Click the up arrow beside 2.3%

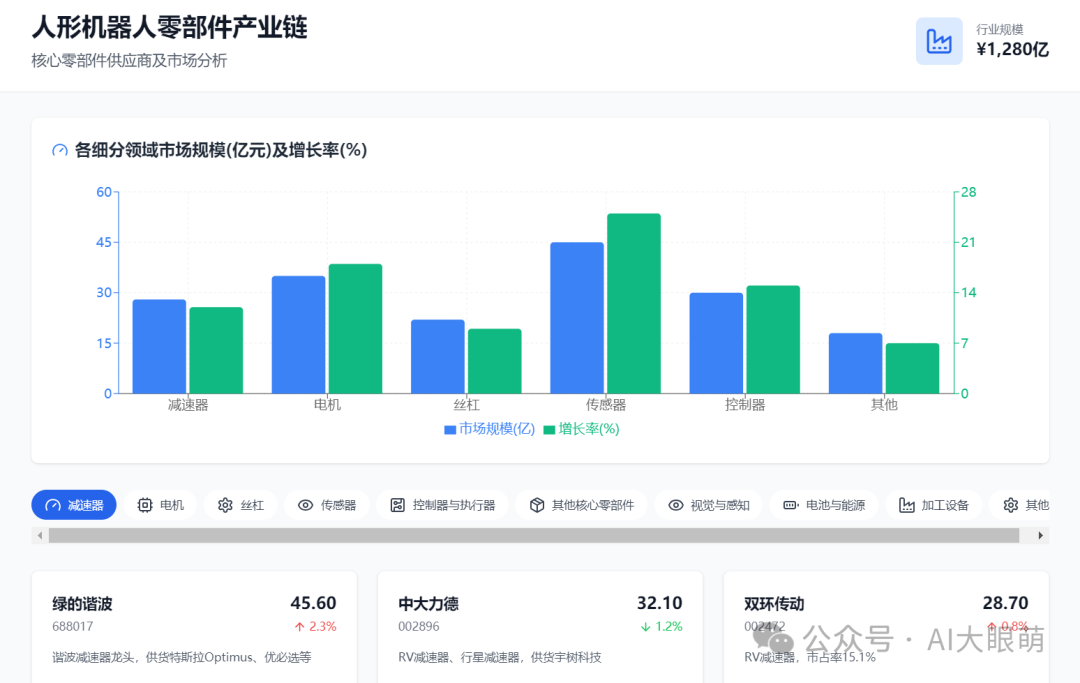pos(300,627)
